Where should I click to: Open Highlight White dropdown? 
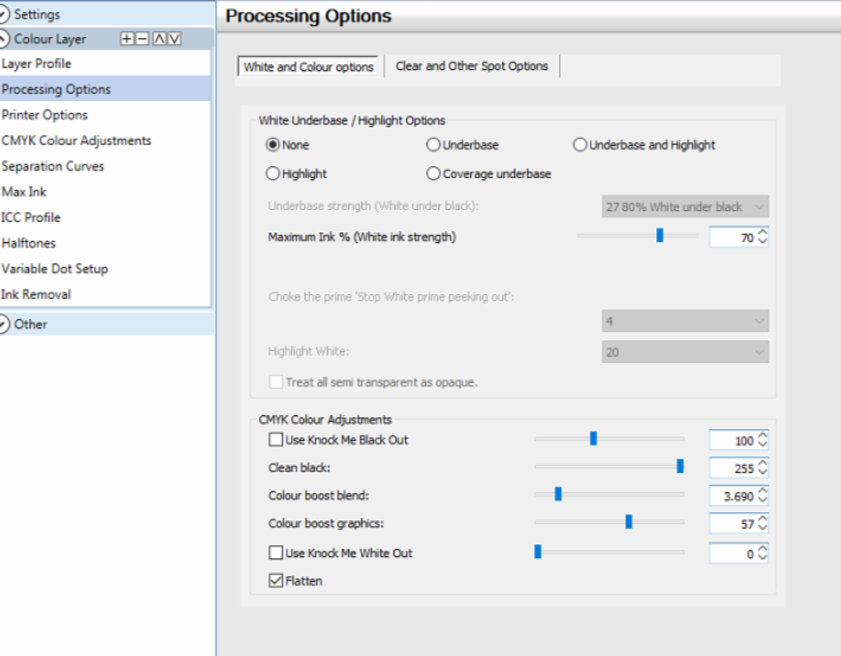(x=685, y=352)
